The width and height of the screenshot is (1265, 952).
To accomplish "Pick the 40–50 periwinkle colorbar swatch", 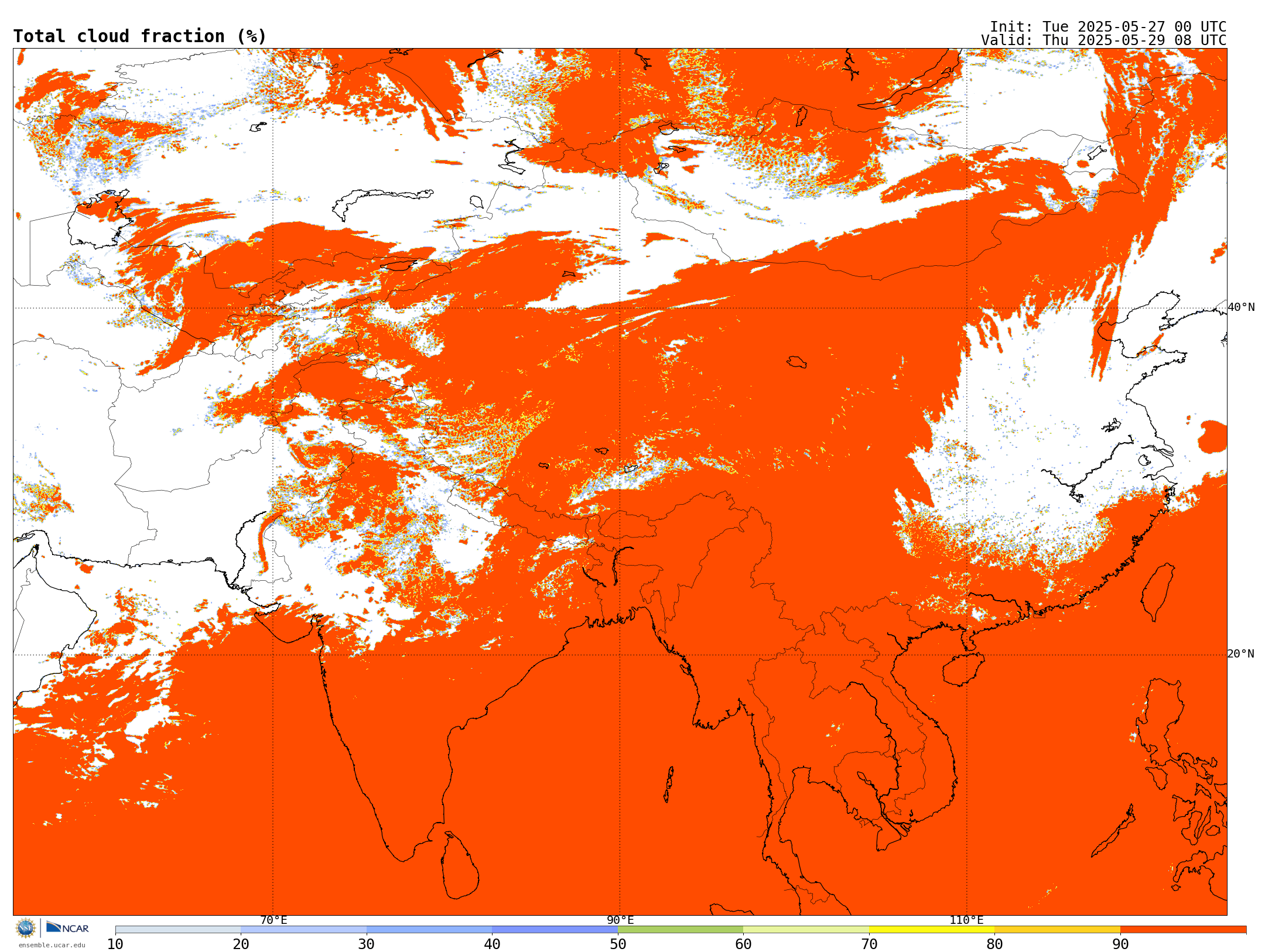I will coord(555,930).
